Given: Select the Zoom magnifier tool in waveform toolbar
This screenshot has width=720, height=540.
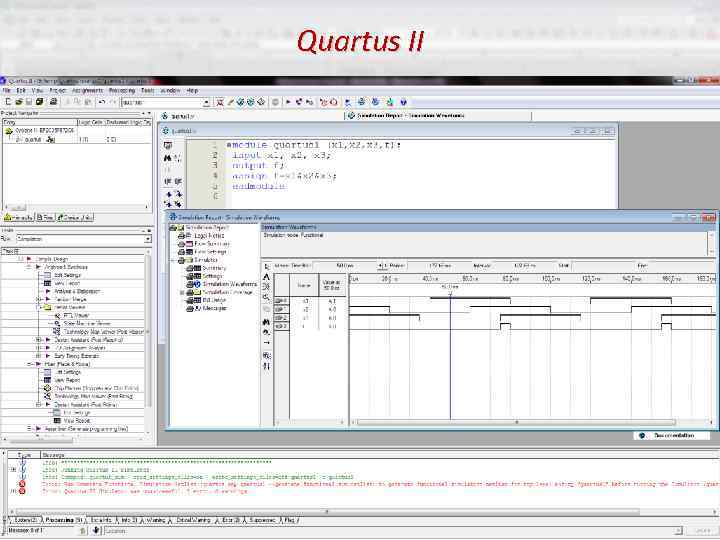Looking at the screenshot, I should (x=266, y=298).
